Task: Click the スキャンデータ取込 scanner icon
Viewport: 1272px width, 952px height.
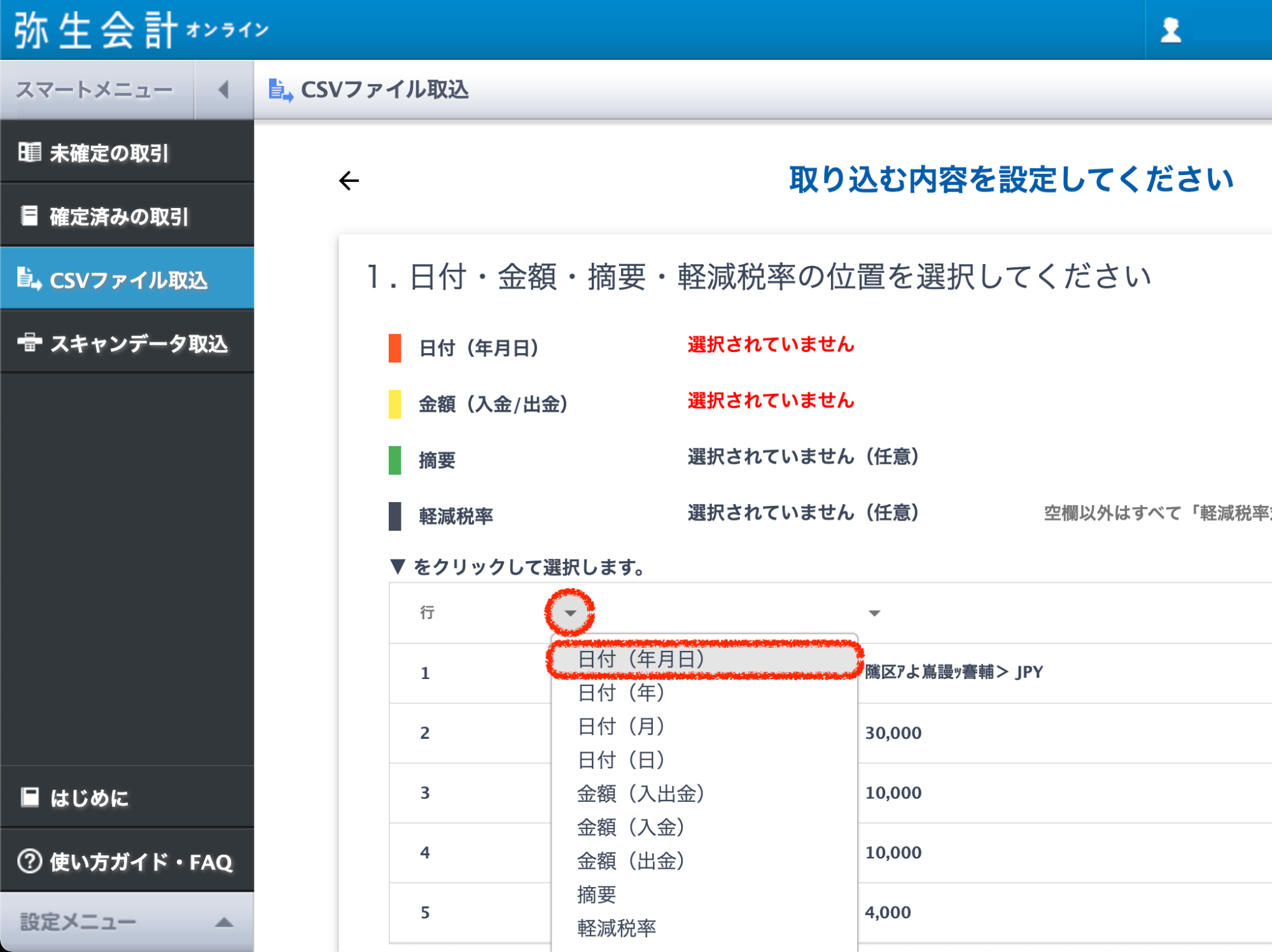Action: [x=29, y=342]
